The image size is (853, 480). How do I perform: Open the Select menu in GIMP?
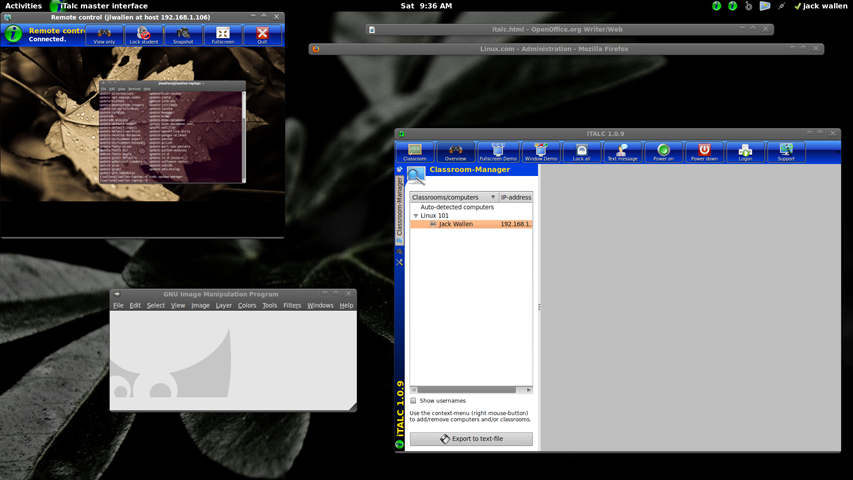(x=156, y=305)
